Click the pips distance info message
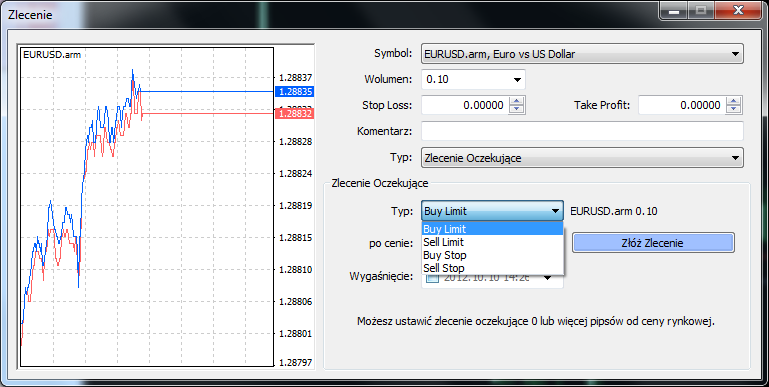 (x=536, y=322)
